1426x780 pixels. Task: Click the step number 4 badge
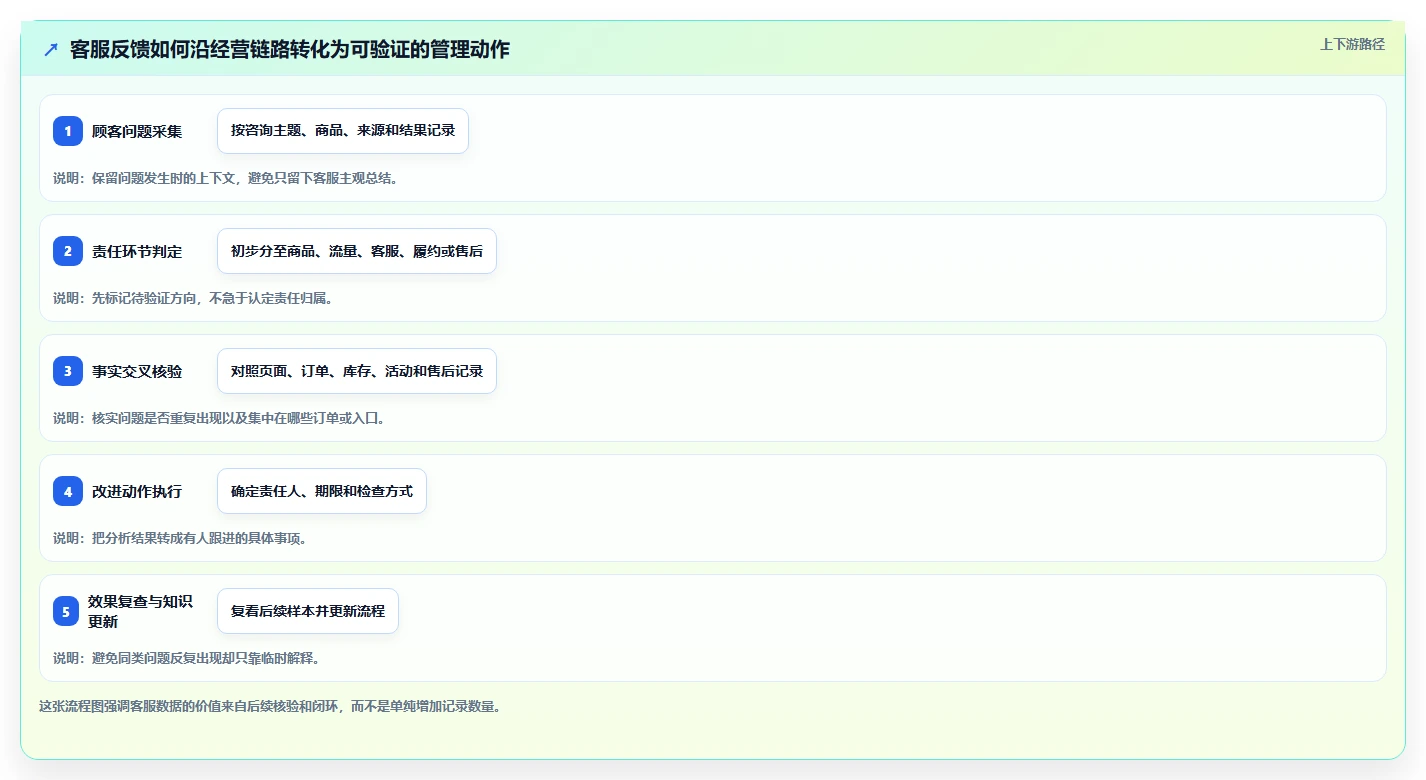point(68,491)
